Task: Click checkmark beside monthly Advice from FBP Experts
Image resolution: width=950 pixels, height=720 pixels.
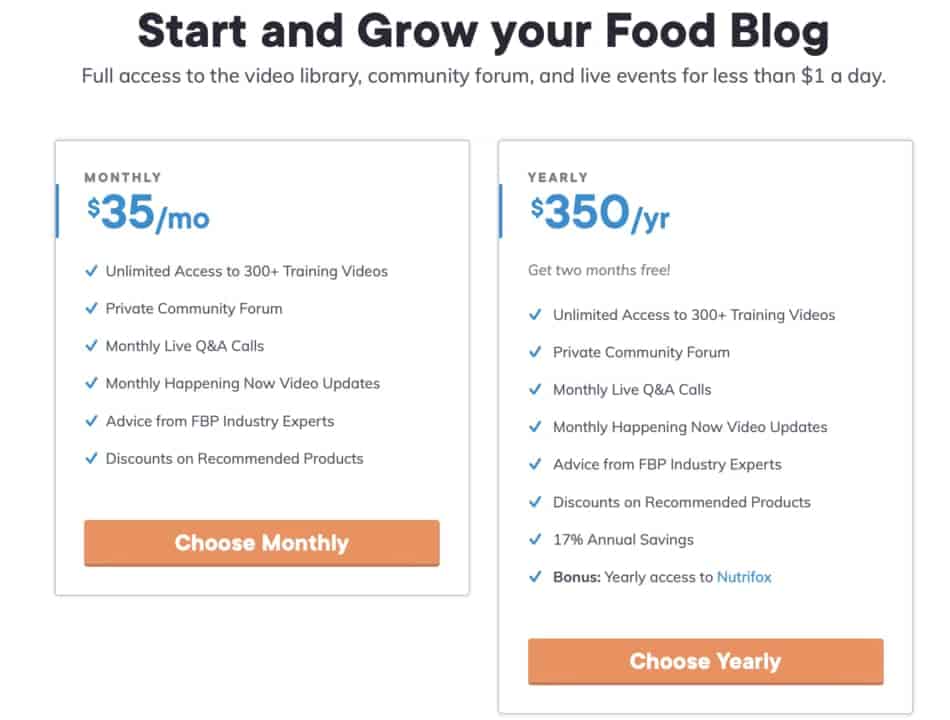Action: [x=91, y=421]
